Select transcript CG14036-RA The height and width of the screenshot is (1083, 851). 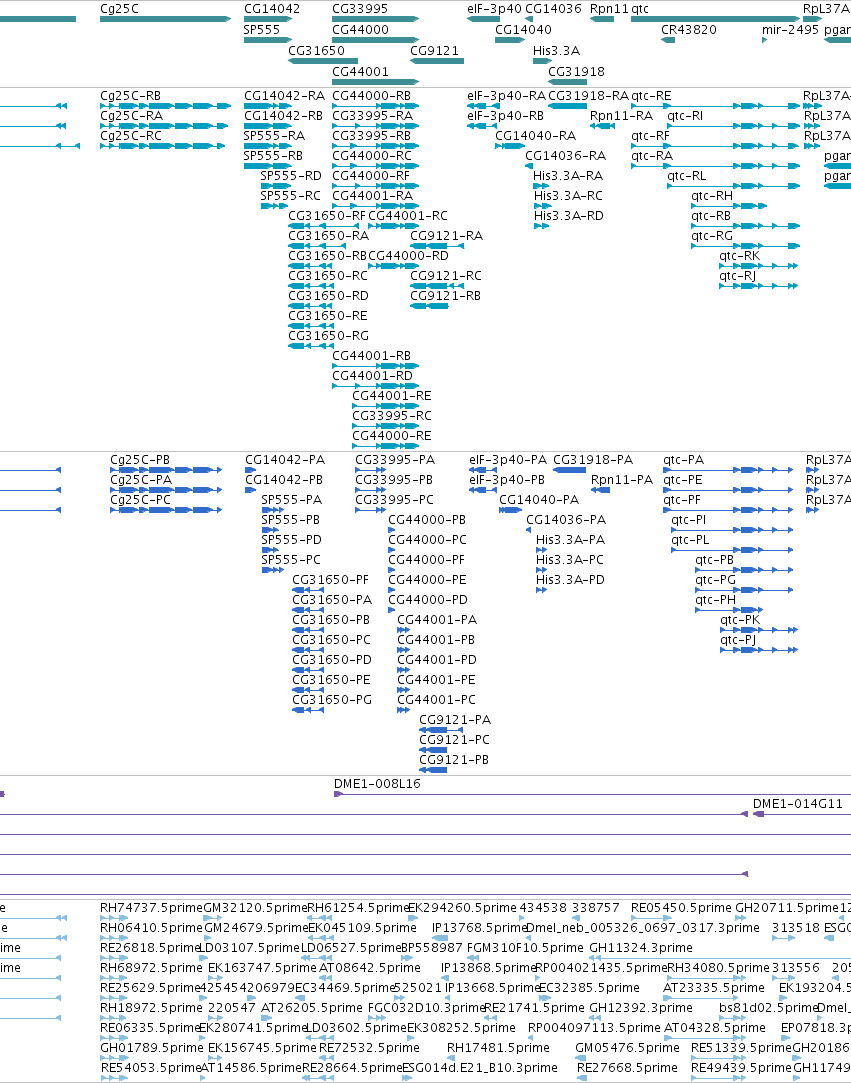[565, 156]
